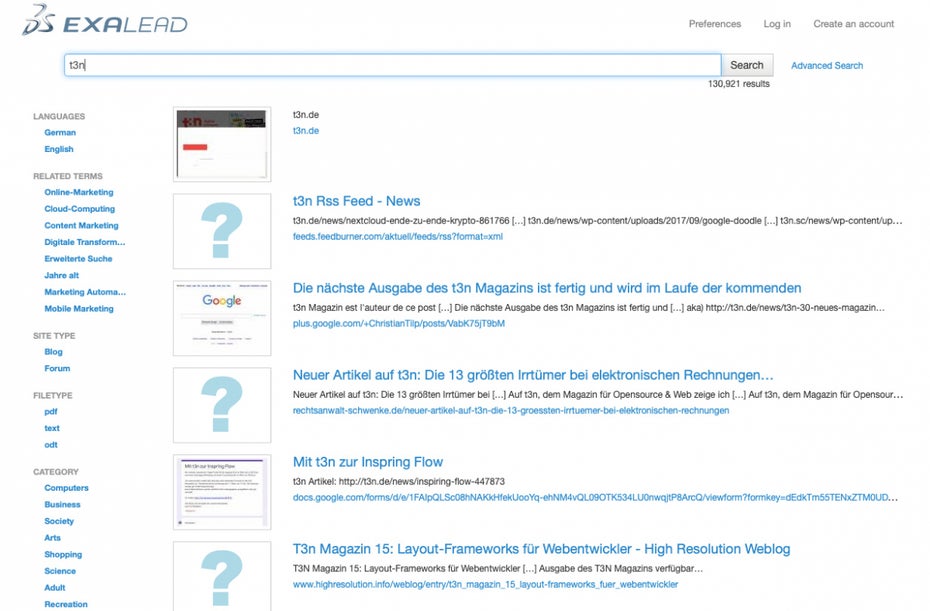Select related term Mobile Marketing
Viewport: 930px width, 611px height.
(79, 308)
